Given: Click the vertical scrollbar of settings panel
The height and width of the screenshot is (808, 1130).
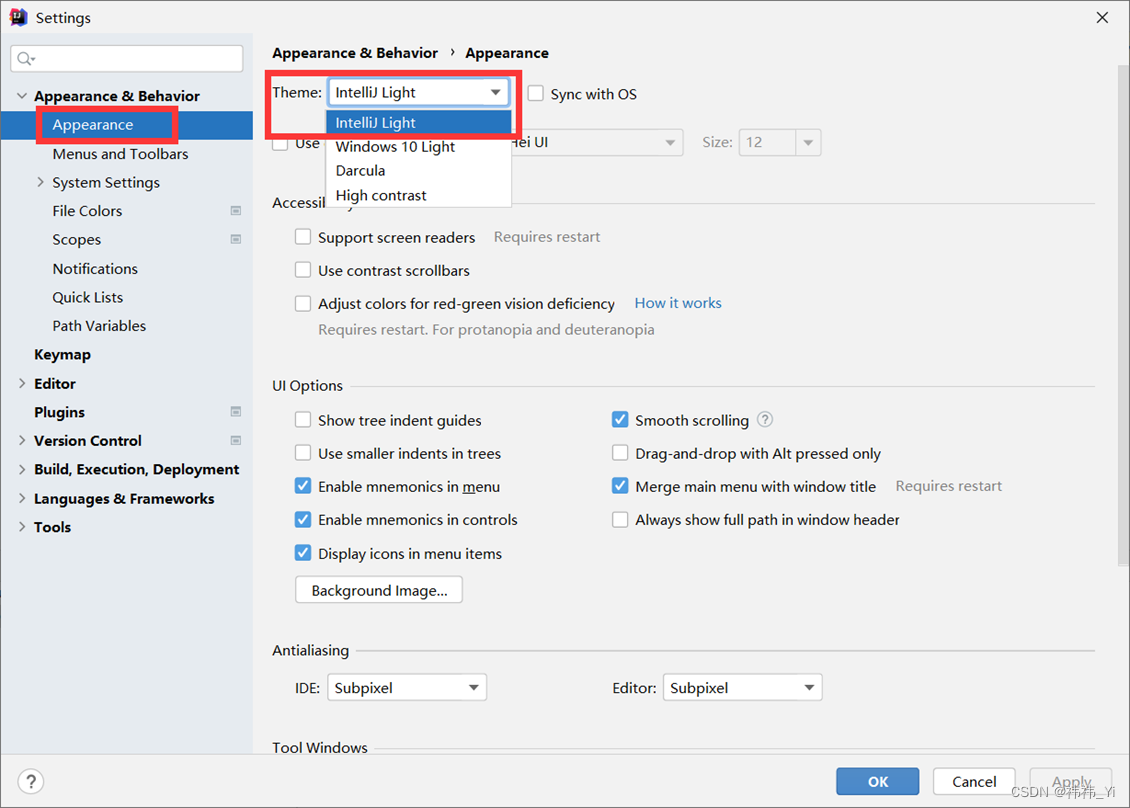Looking at the screenshot, I should pyautogui.click(x=1124, y=315).
